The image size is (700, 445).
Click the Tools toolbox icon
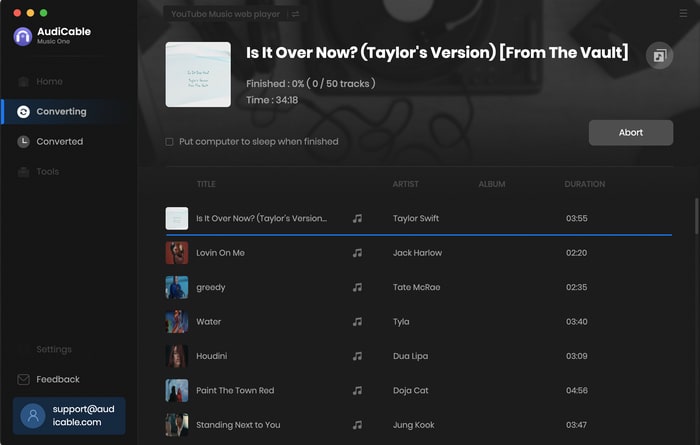click(x=23, y=171)
